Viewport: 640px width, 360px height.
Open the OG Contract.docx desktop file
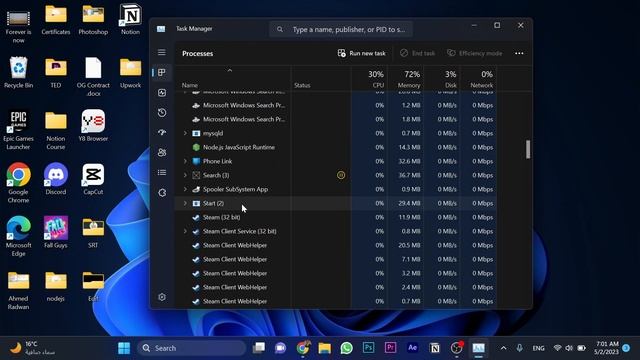[93, 77]
